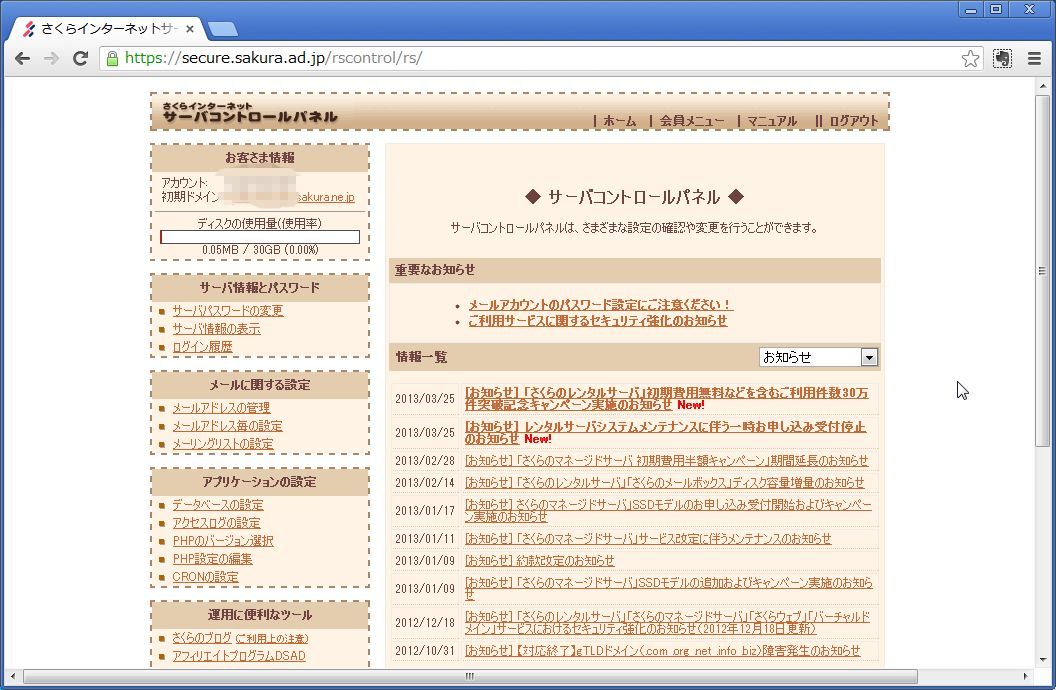Open PHP設定の編集 link
Screen dimensions: 1056x690
tap(212, 559)
